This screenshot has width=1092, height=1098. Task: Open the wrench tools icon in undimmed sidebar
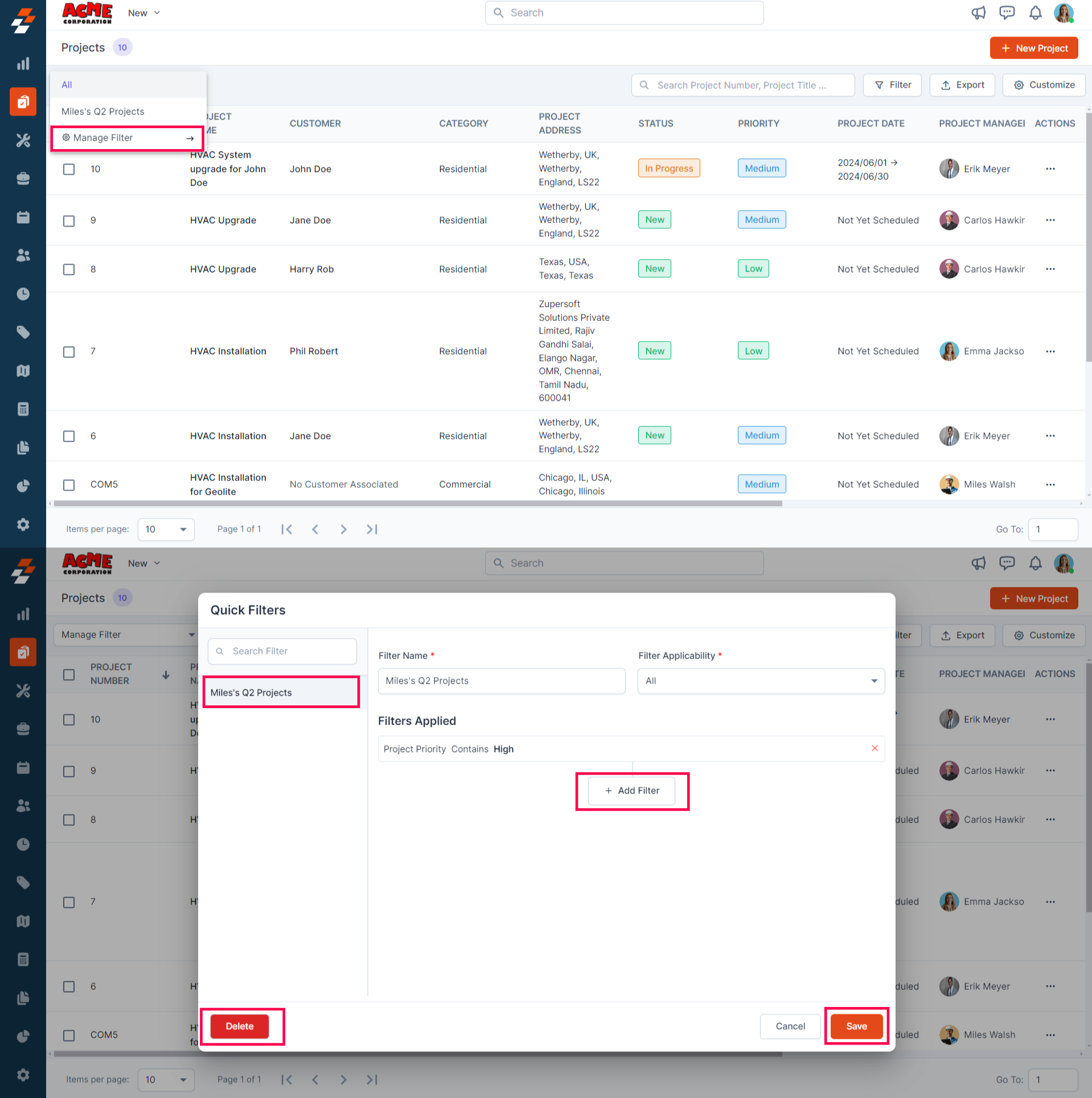pyautogui.click(x=23, y=140)
